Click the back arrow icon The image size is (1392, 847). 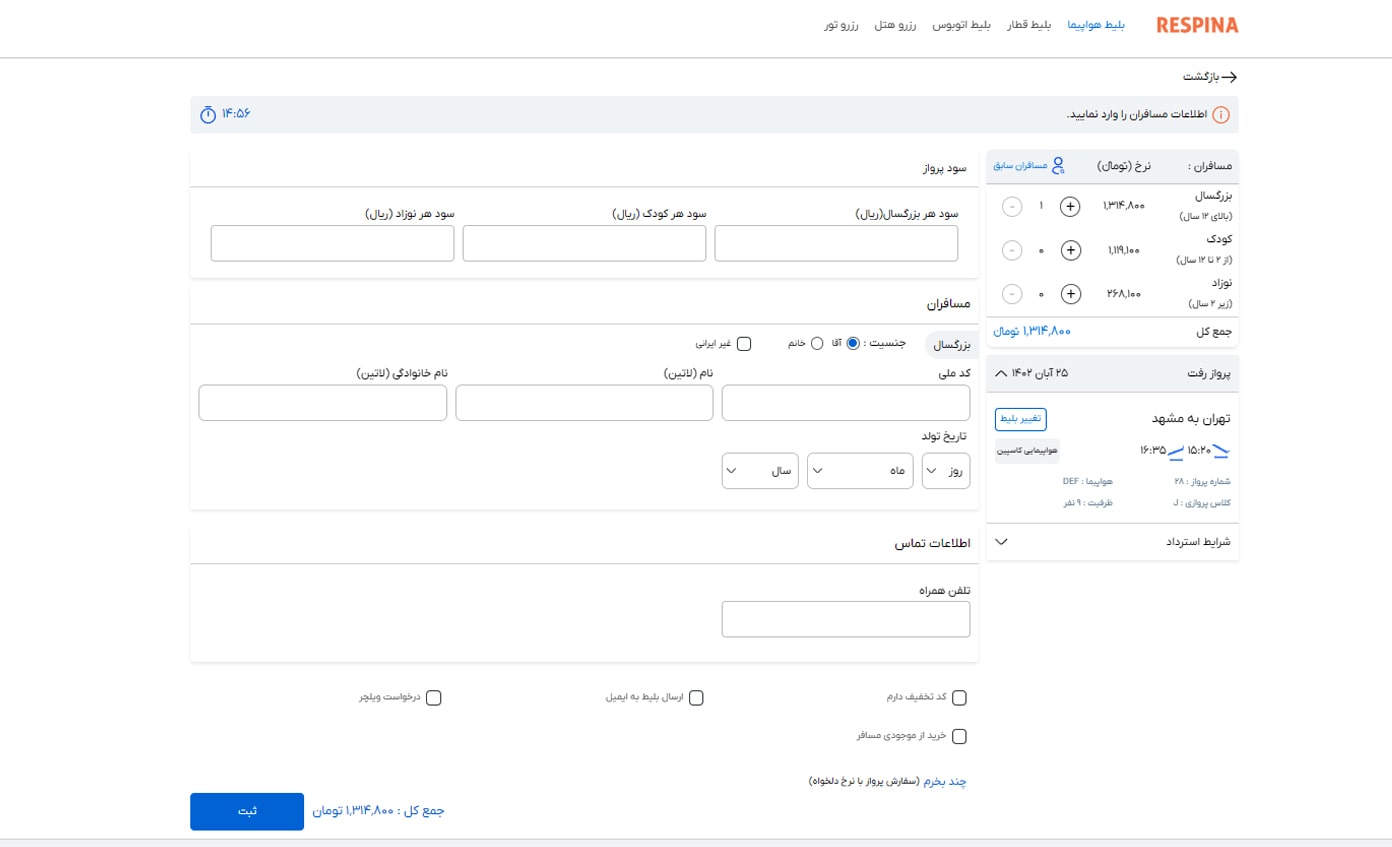[x=1228, y=77]
